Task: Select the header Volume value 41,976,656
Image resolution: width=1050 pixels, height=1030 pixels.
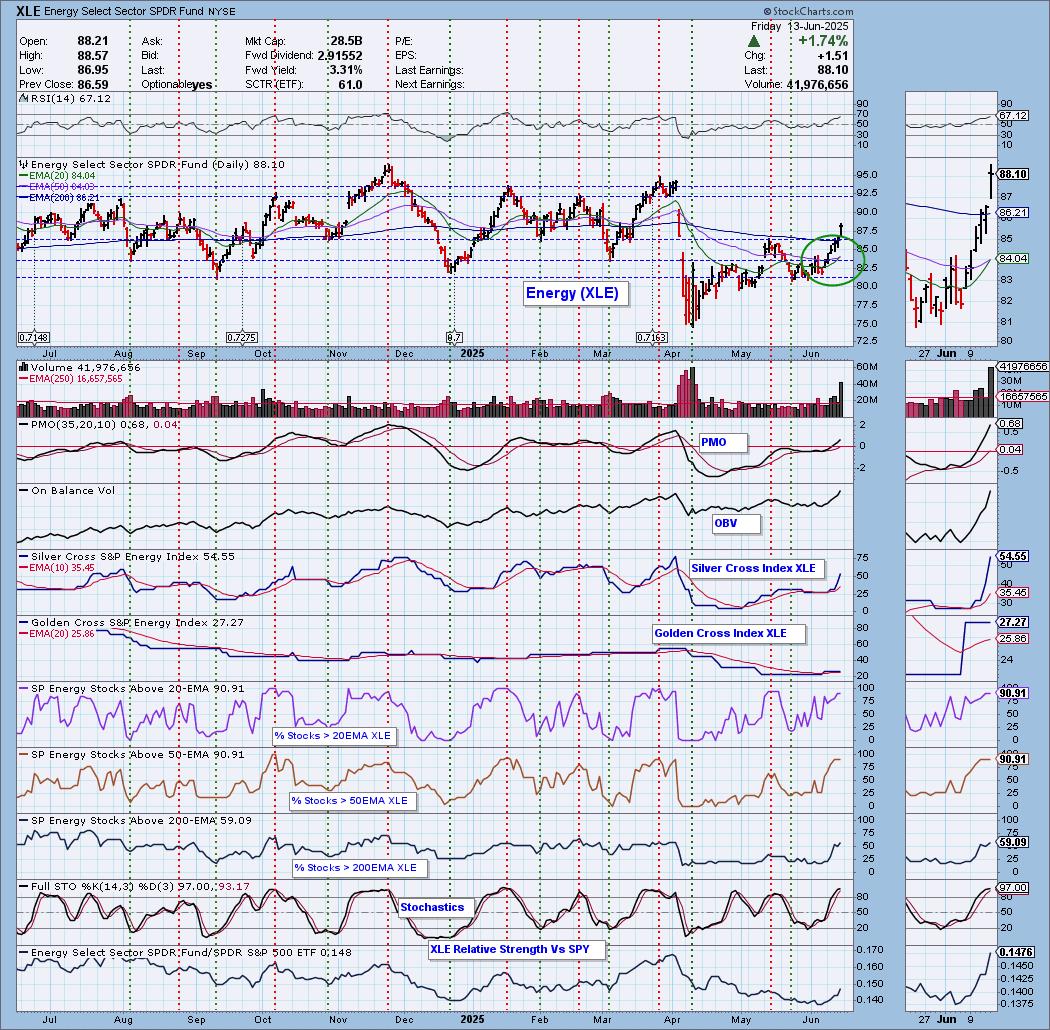Action: click(x=818, y=84)
